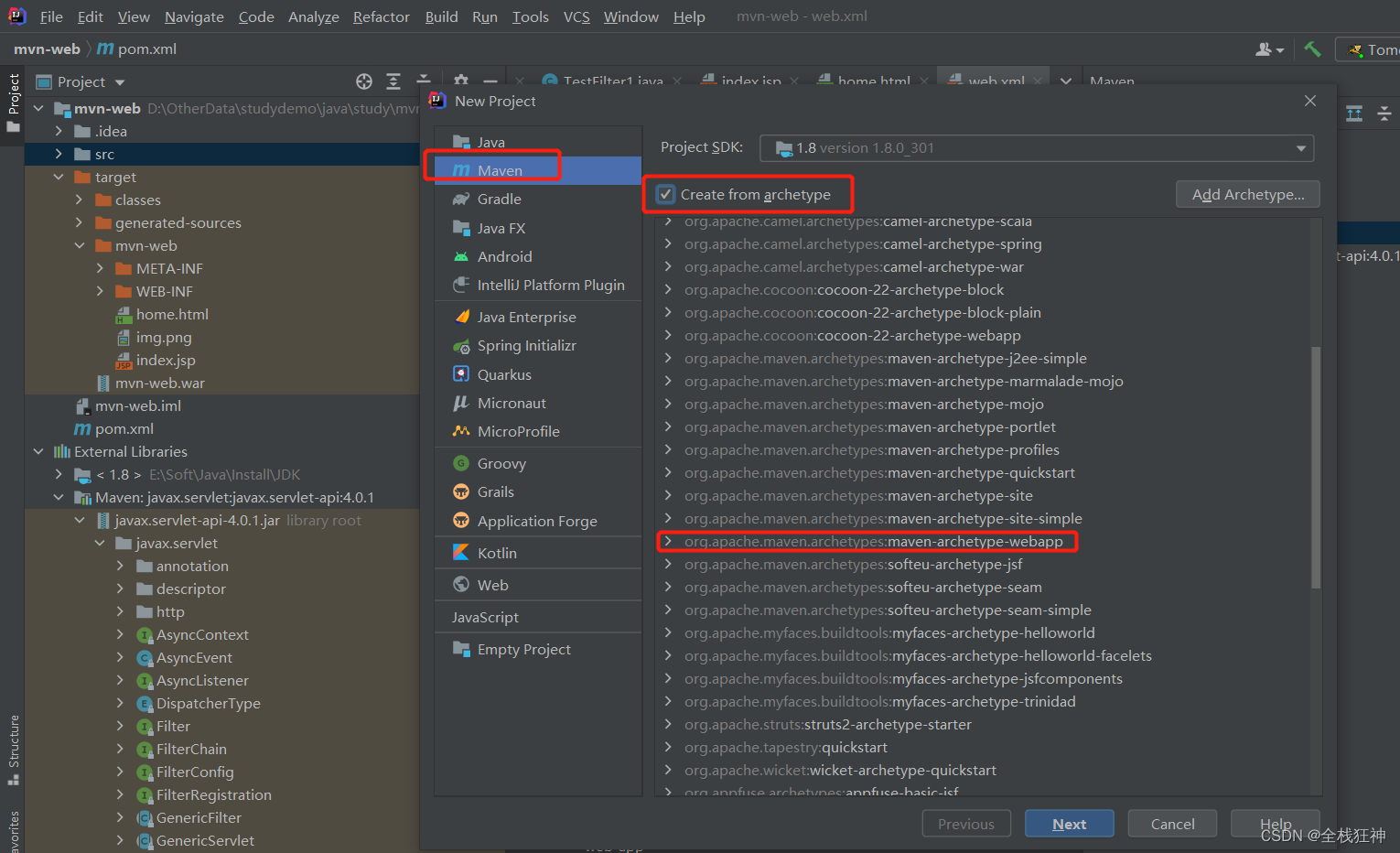Collapse External Libraries node
1400x853 pixels.
38,451
